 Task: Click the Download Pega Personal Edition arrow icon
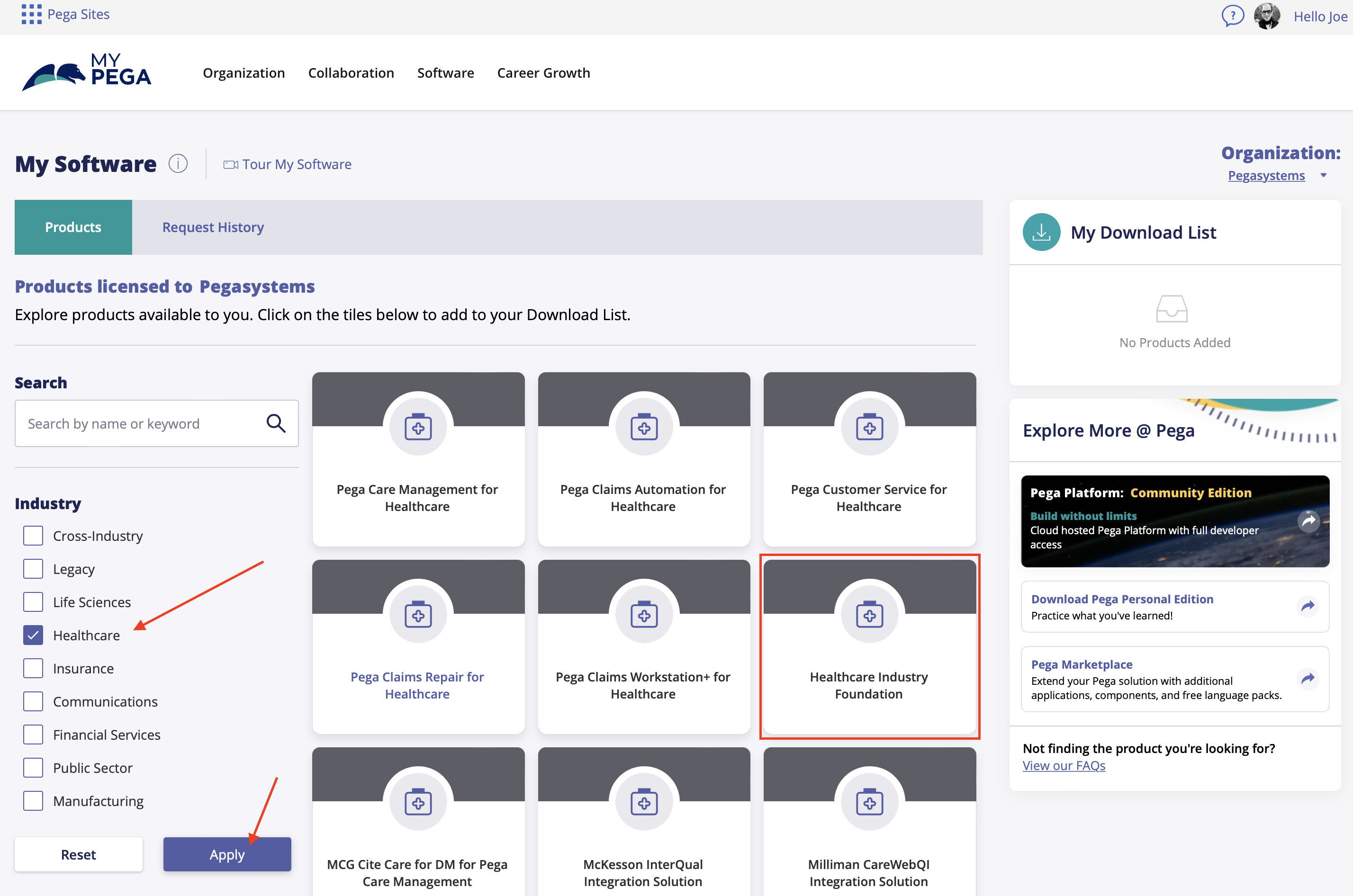tap(1308, 606)
